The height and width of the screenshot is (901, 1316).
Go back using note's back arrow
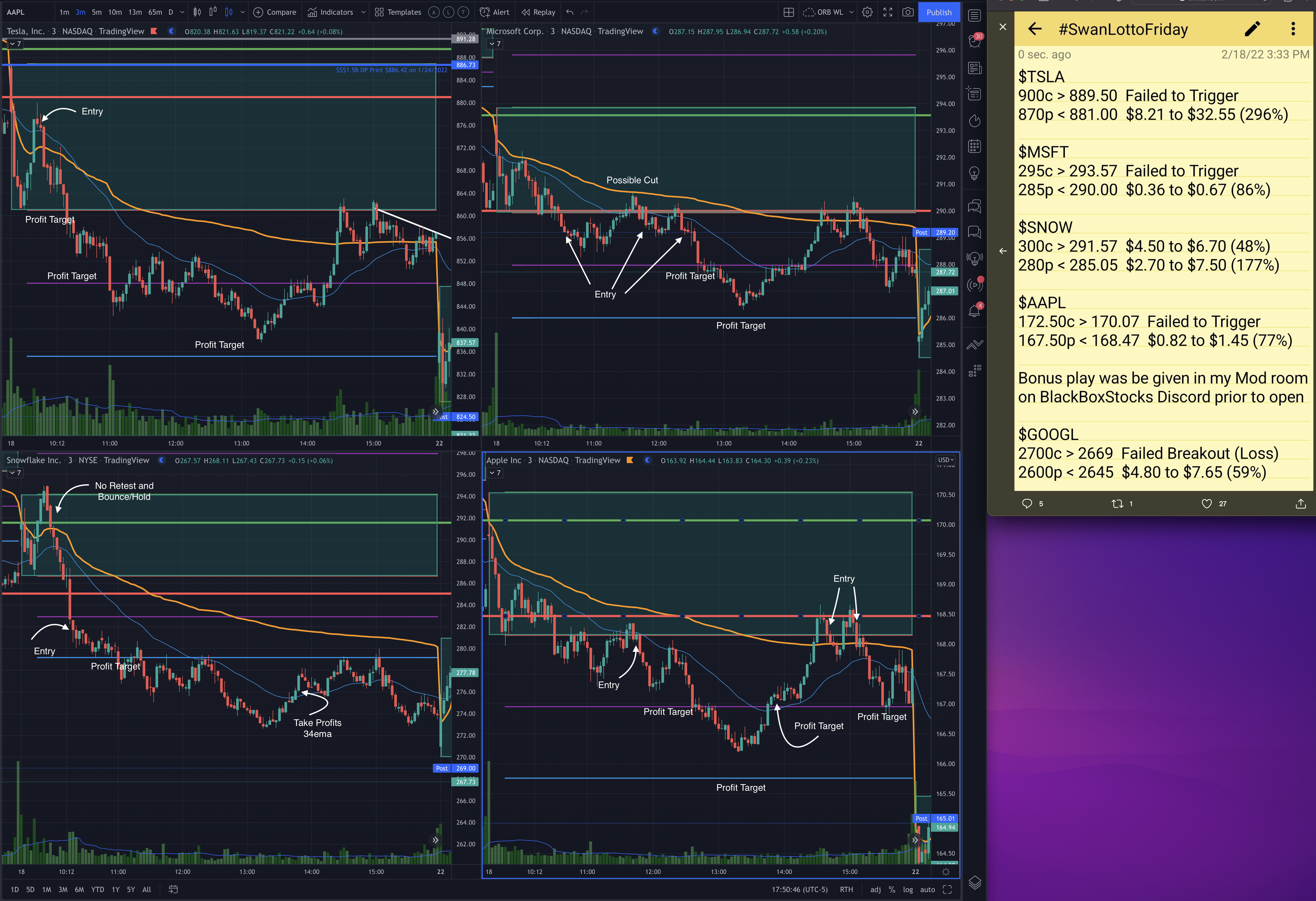[1035, 29]
